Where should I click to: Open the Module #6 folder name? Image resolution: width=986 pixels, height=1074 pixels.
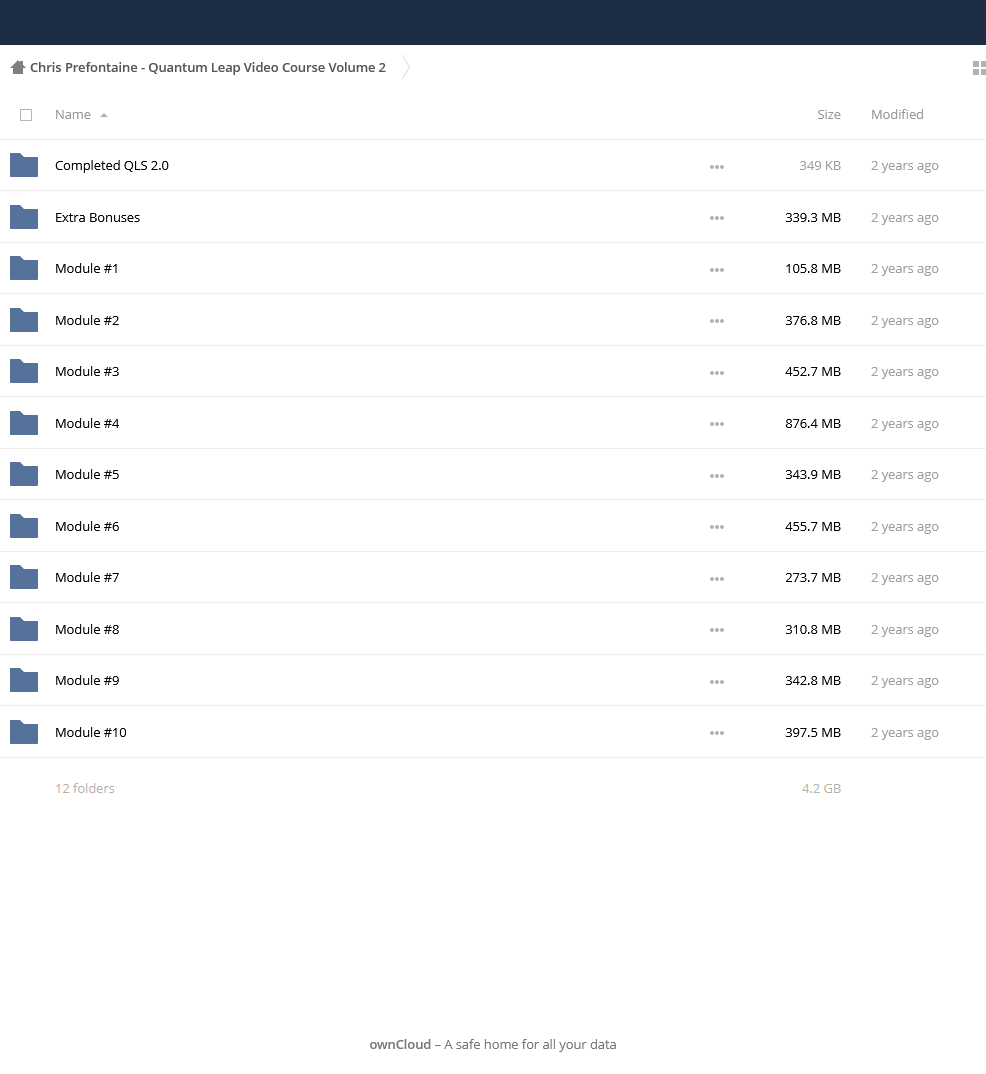tap(87, 526)
